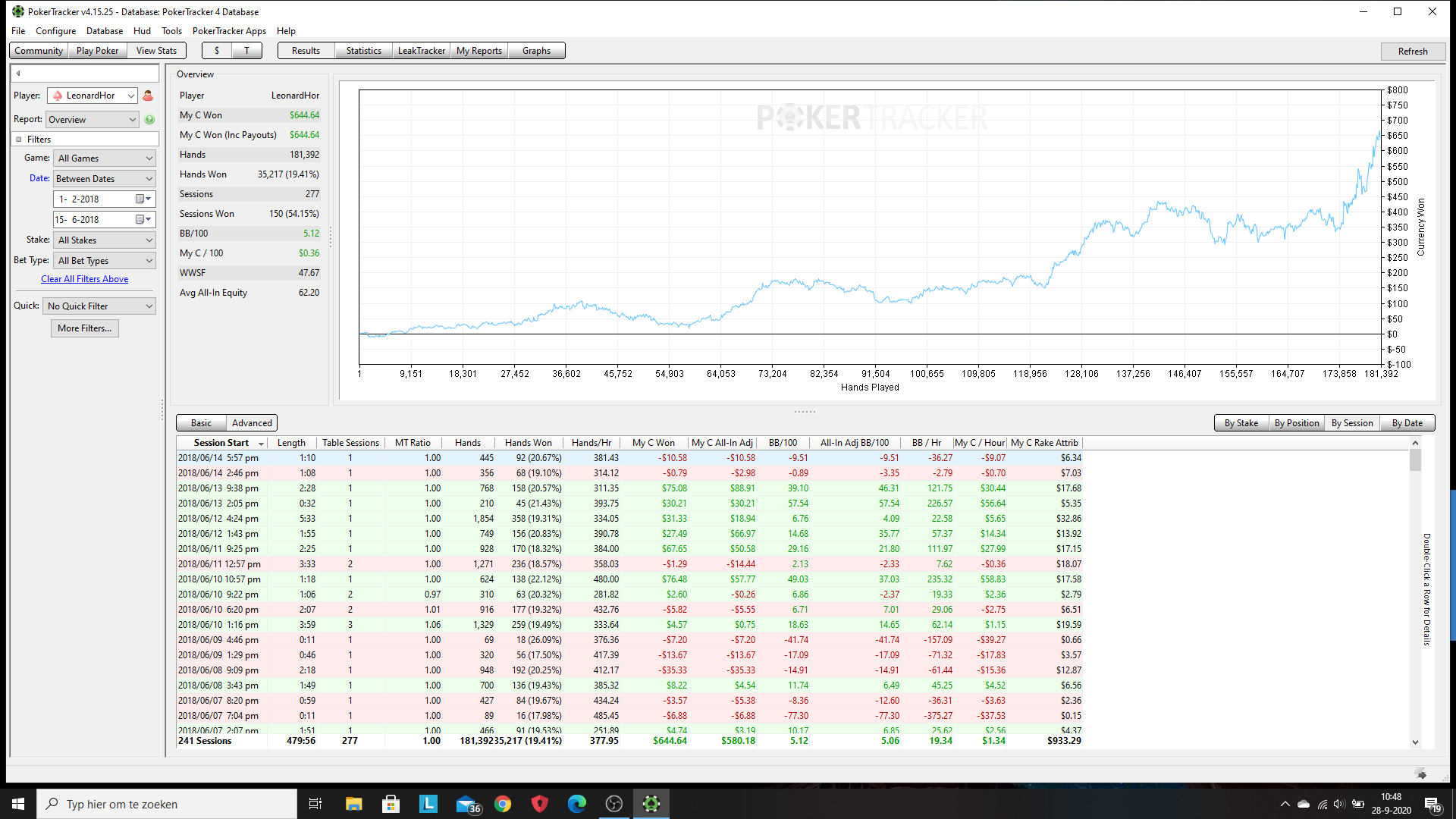Open the volume control in tray
Viewport: 1456px width, 819px height.
point(1339,804)
